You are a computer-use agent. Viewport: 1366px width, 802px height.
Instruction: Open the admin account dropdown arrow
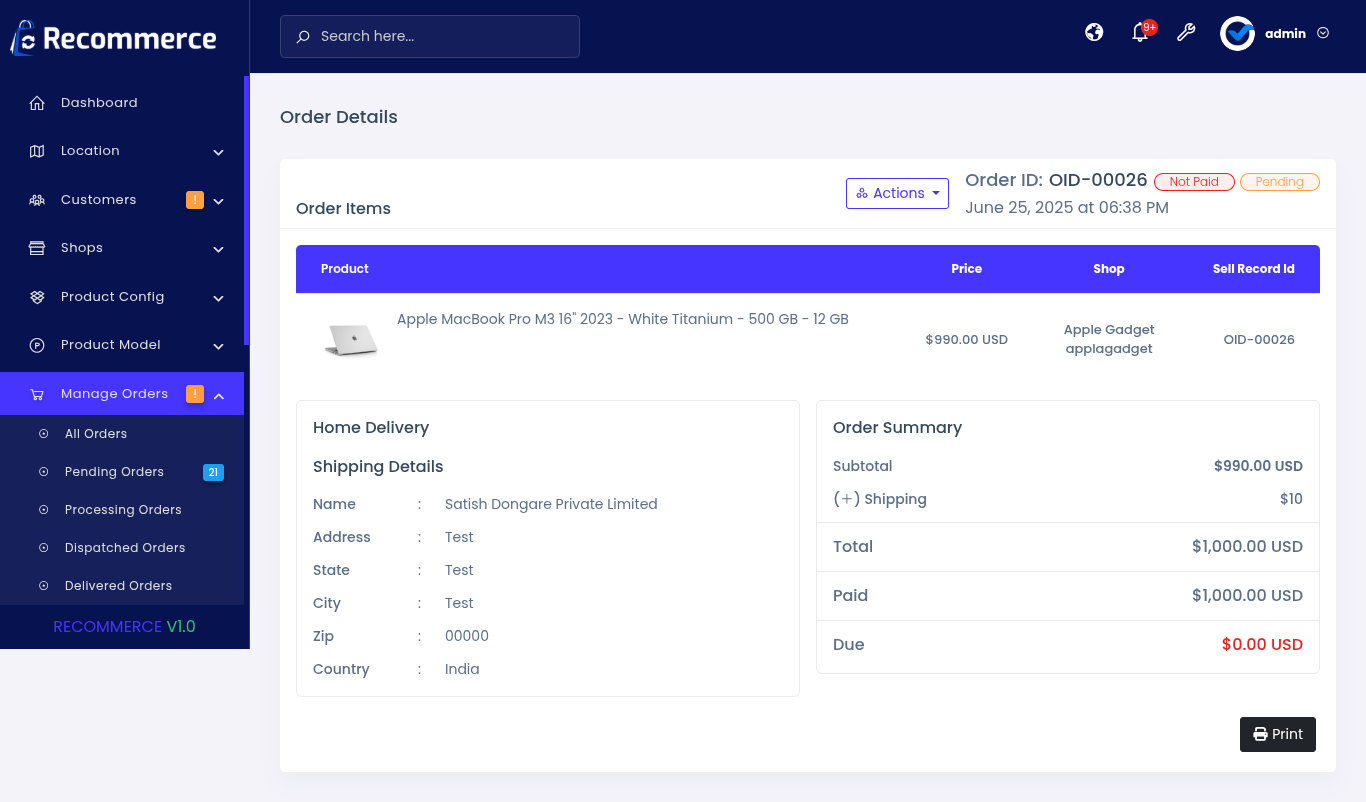pos(1323,33)
